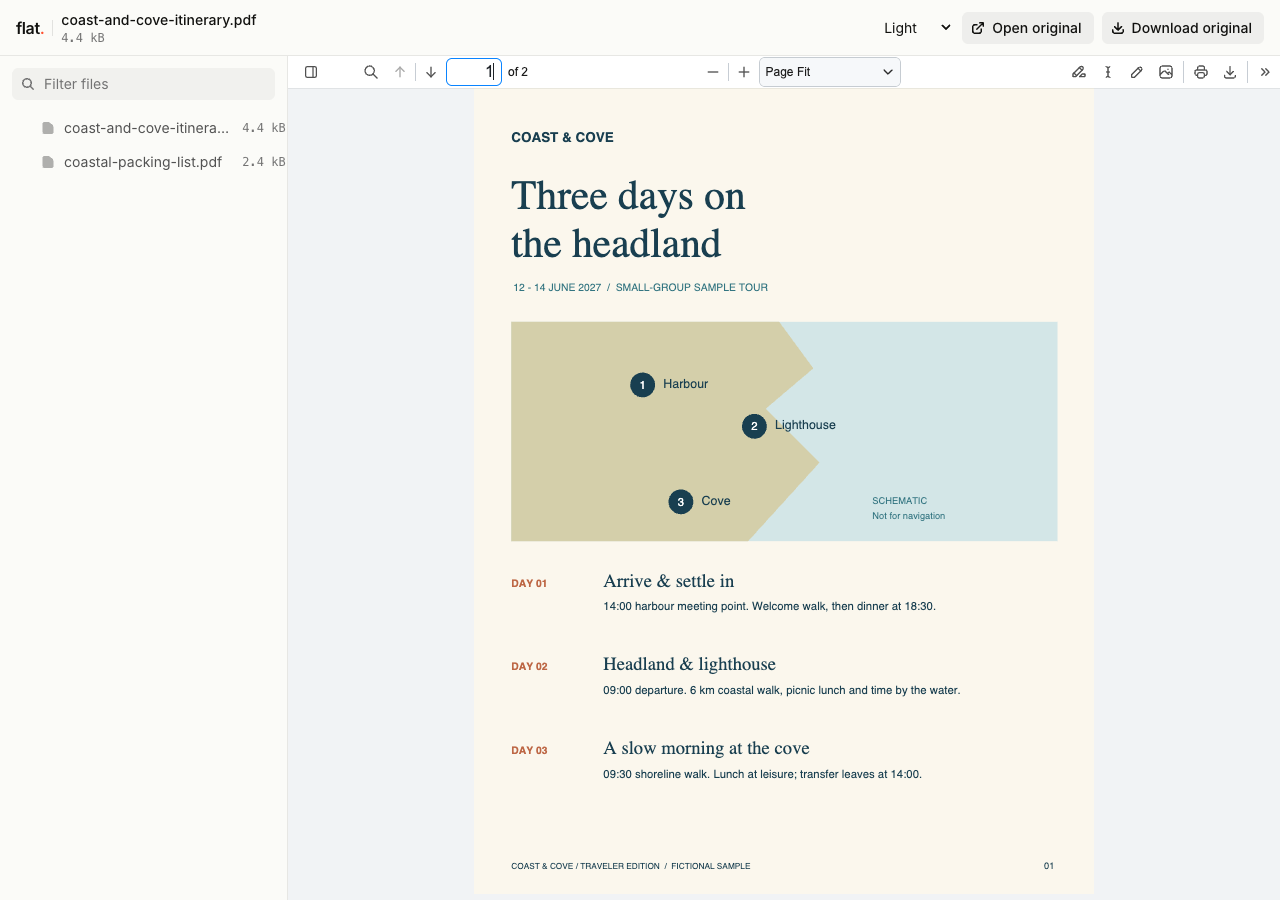Click the '4.4 kB' size under the title

click(x=83, y=38)
